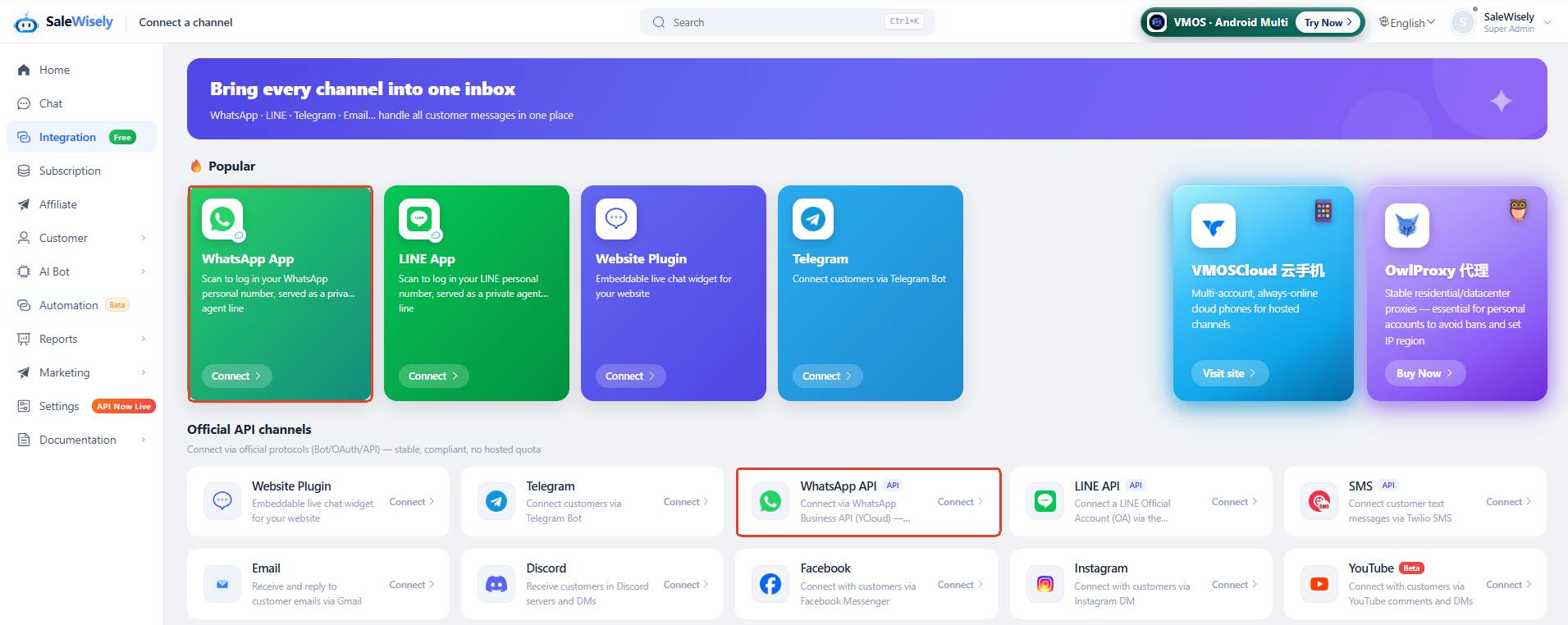The width and height of the screenshot is (1568, 625).
Task: Expand the AI Bot menu chevron
Action: coord(143,271)
